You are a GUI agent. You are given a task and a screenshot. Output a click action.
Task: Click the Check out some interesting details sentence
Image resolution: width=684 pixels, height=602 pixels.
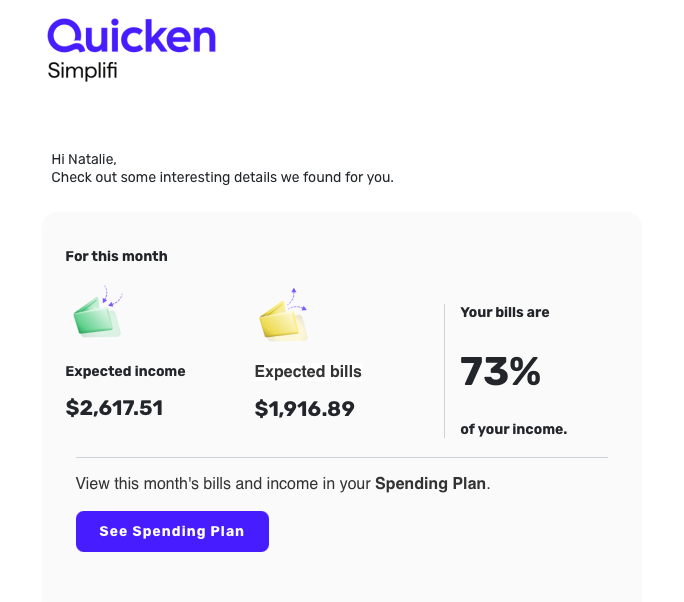coord(222,178)
